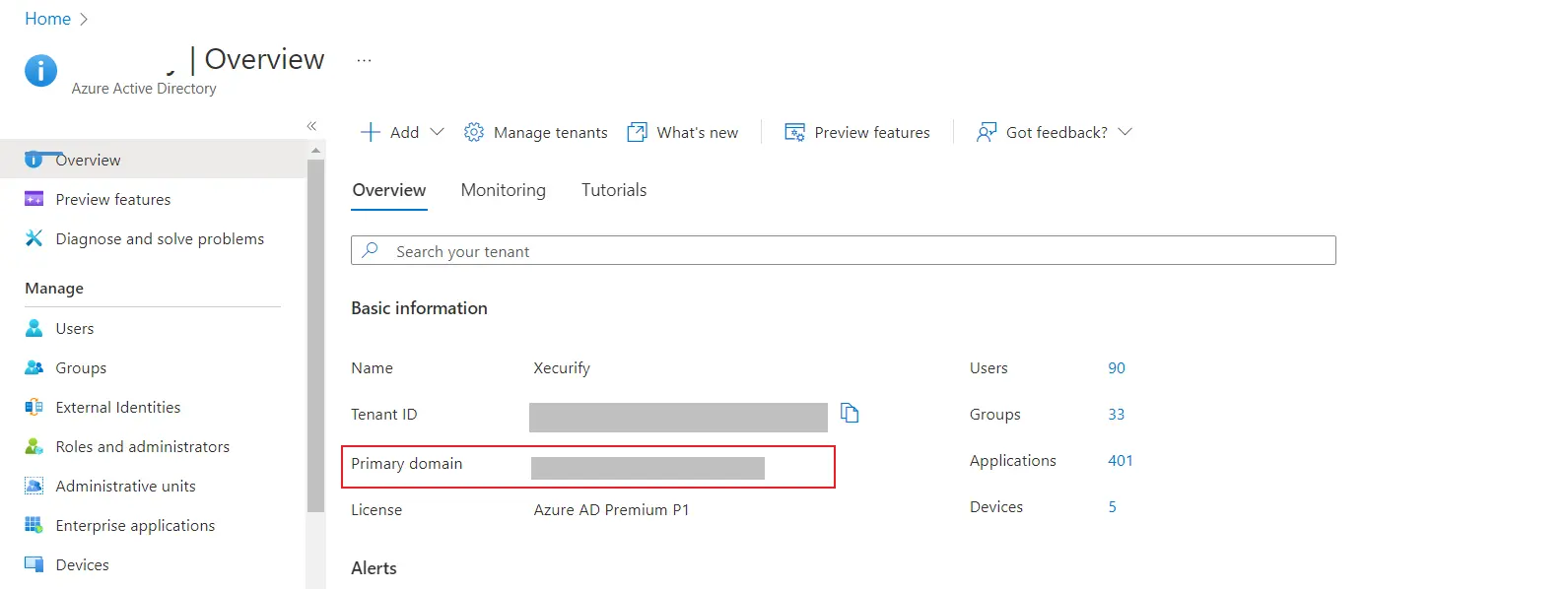
Task: Copy Tenant ID with the copy icon
Action: pyautogui.click(x=850, y=413)
